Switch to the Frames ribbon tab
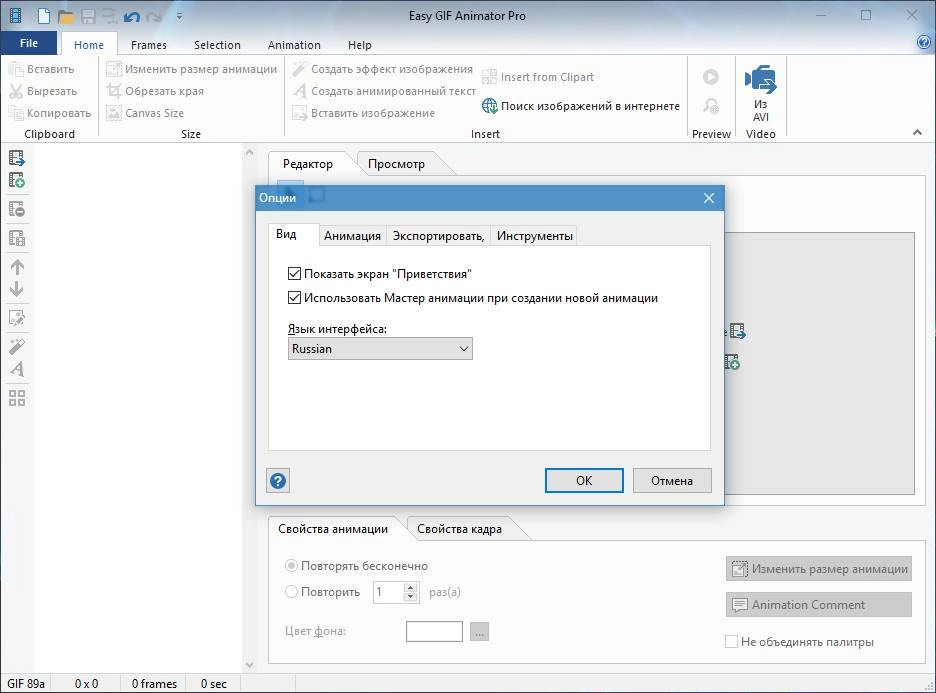 pos(149,45)
